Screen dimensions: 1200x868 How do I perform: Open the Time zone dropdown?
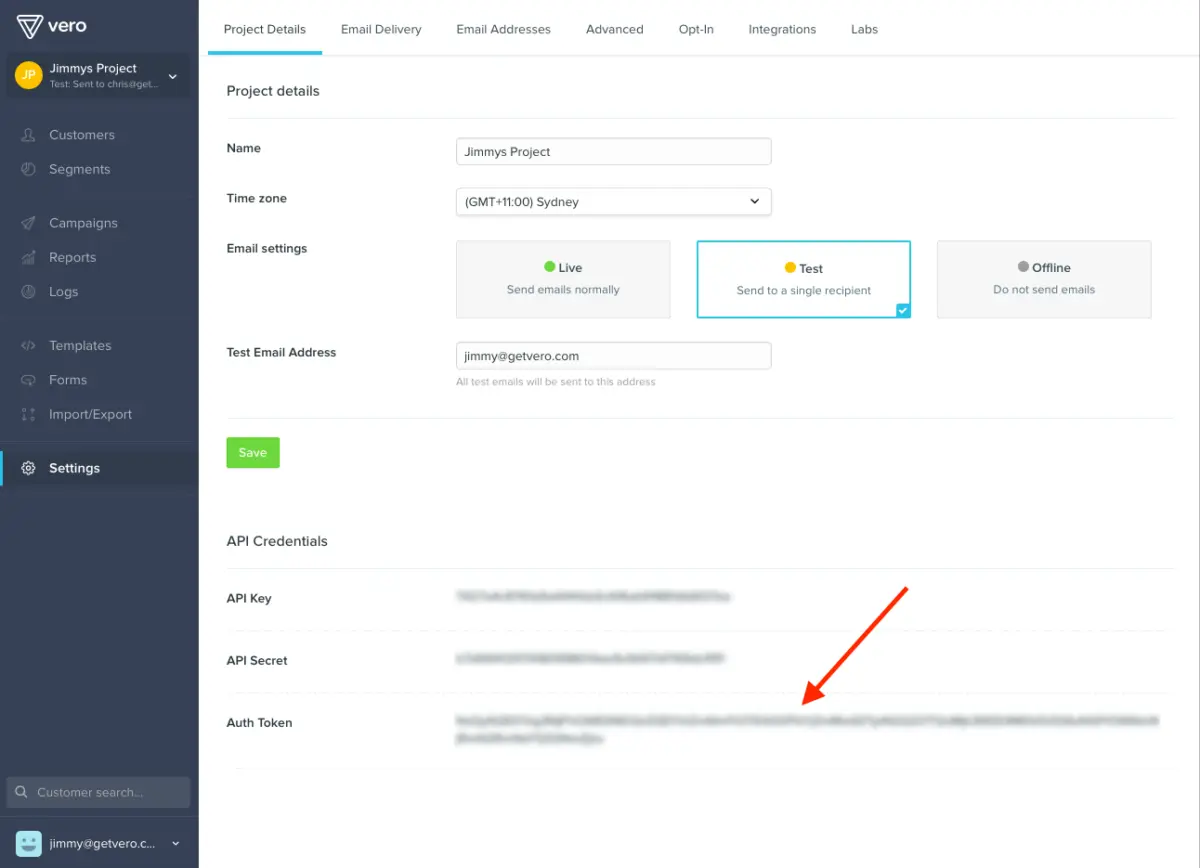pyautogui.click(x=613, y=201)
